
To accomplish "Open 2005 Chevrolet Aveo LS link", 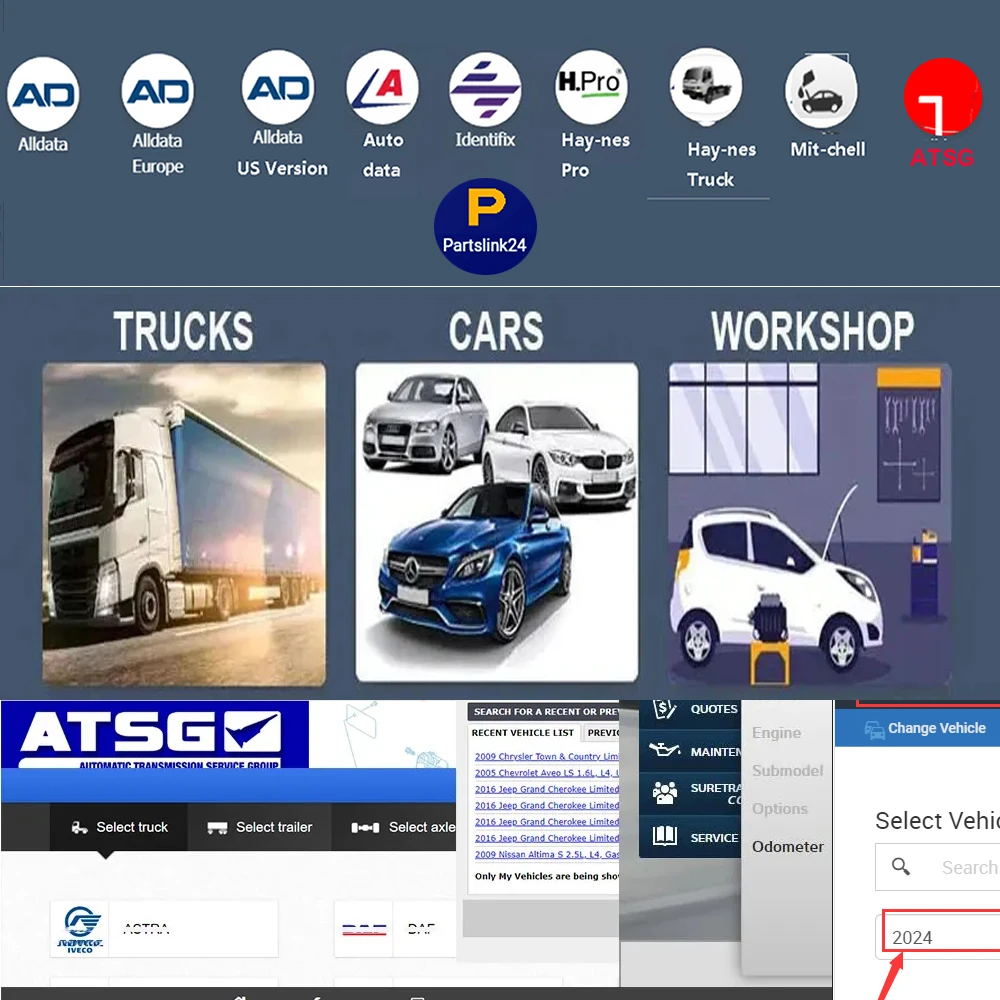I will (x=547, y=773).
